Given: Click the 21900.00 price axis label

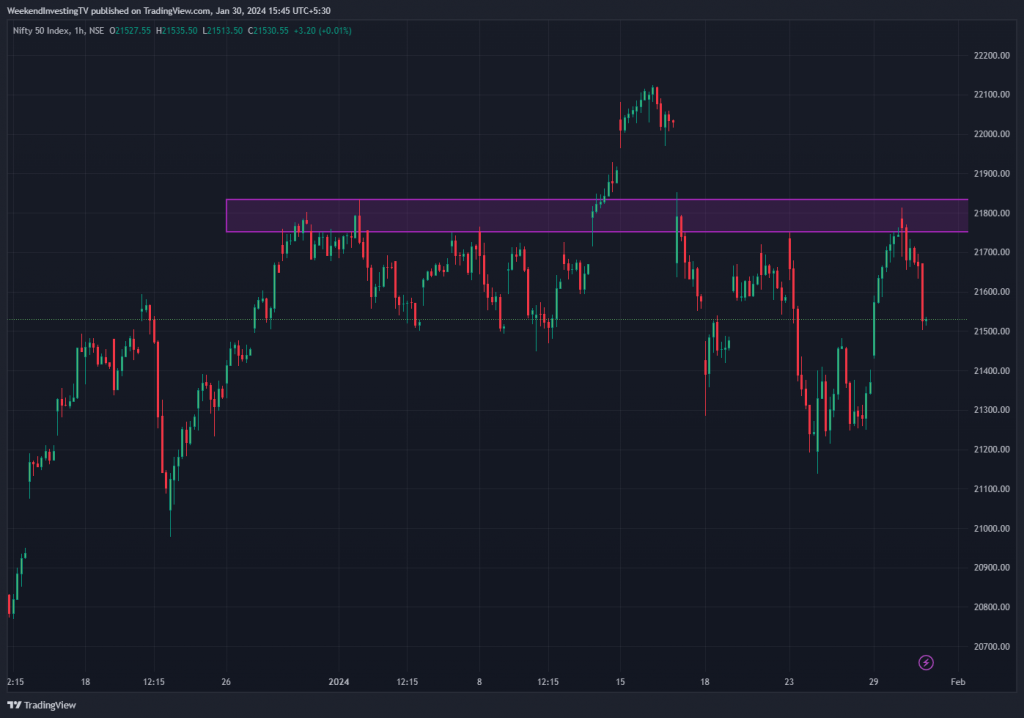Looking at the screenshot, I should pyautogui.click(x=991, y=174).
